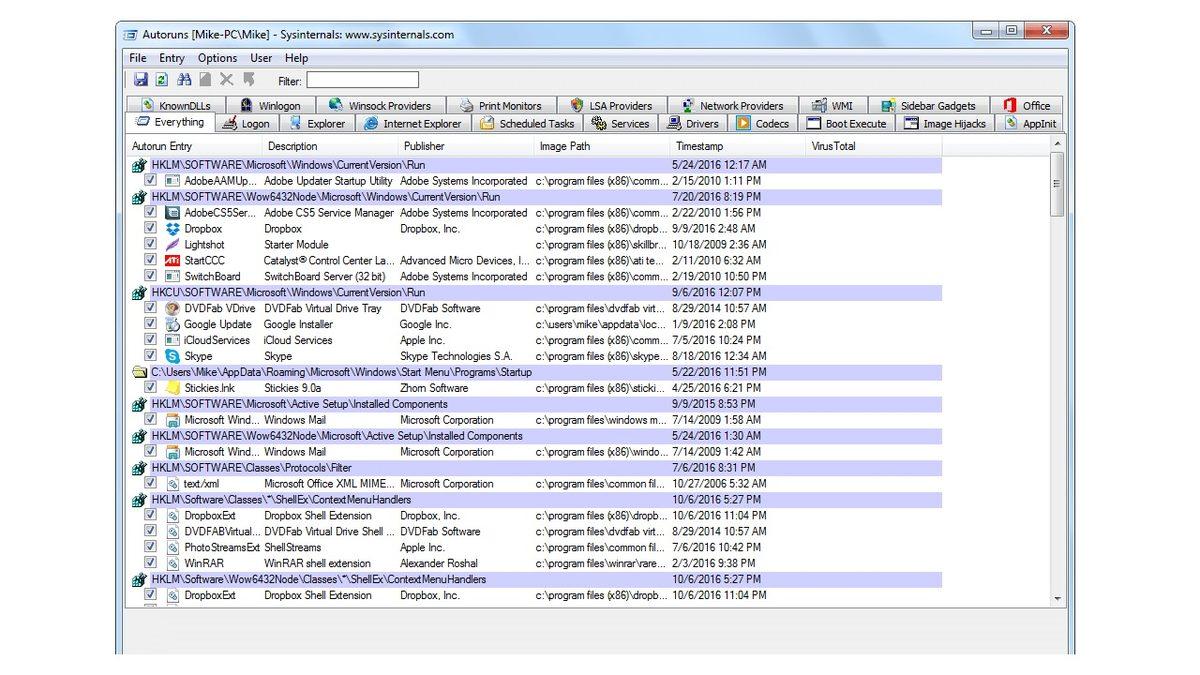Click the Find binoculars icon
The height and width of the screenshot is (675, 1200).
coord(183,80)
